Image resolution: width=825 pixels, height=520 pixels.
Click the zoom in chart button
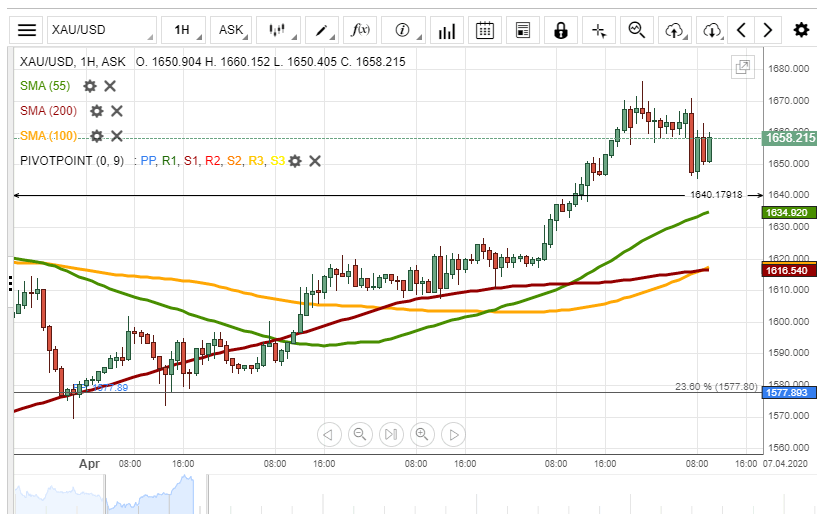pyautogui.click(x=422, y=434)
